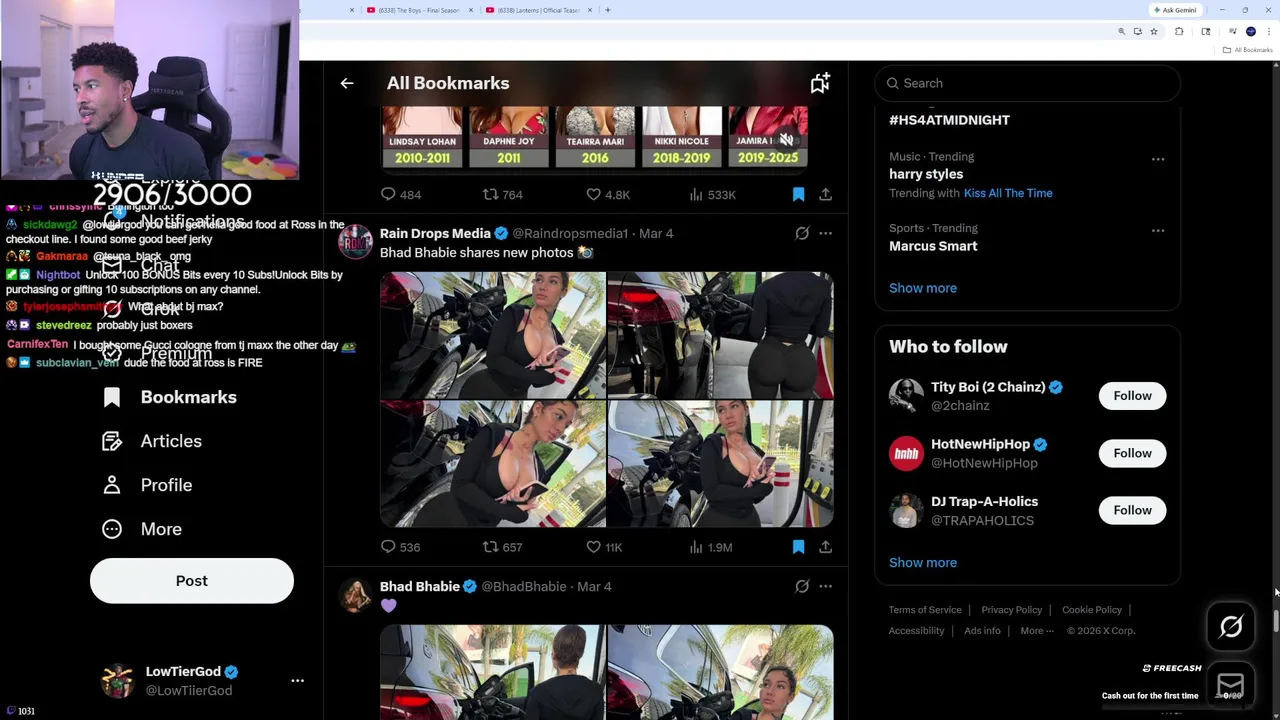The width and height of the screenshot is (1280, 720).
Task: Select Bookmarks in the sidebar
Action: (x=170, y=397)
